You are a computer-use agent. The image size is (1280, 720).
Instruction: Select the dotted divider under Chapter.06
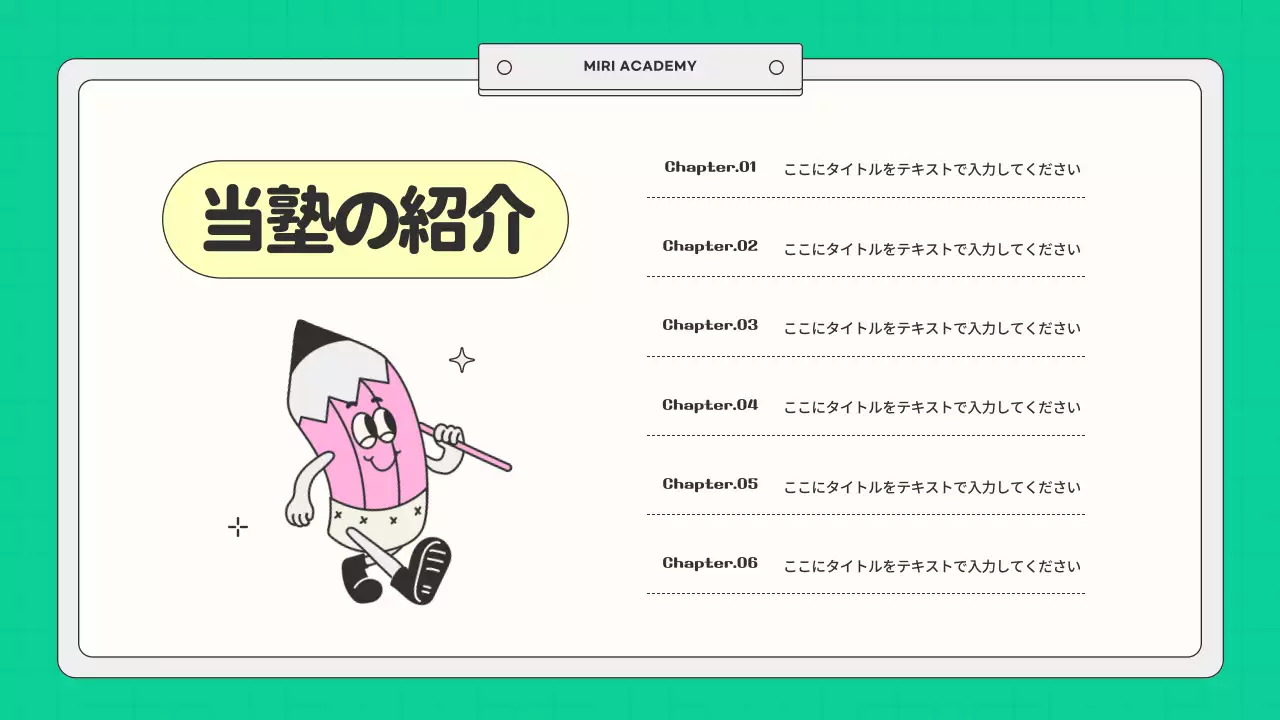coord(866,592)
